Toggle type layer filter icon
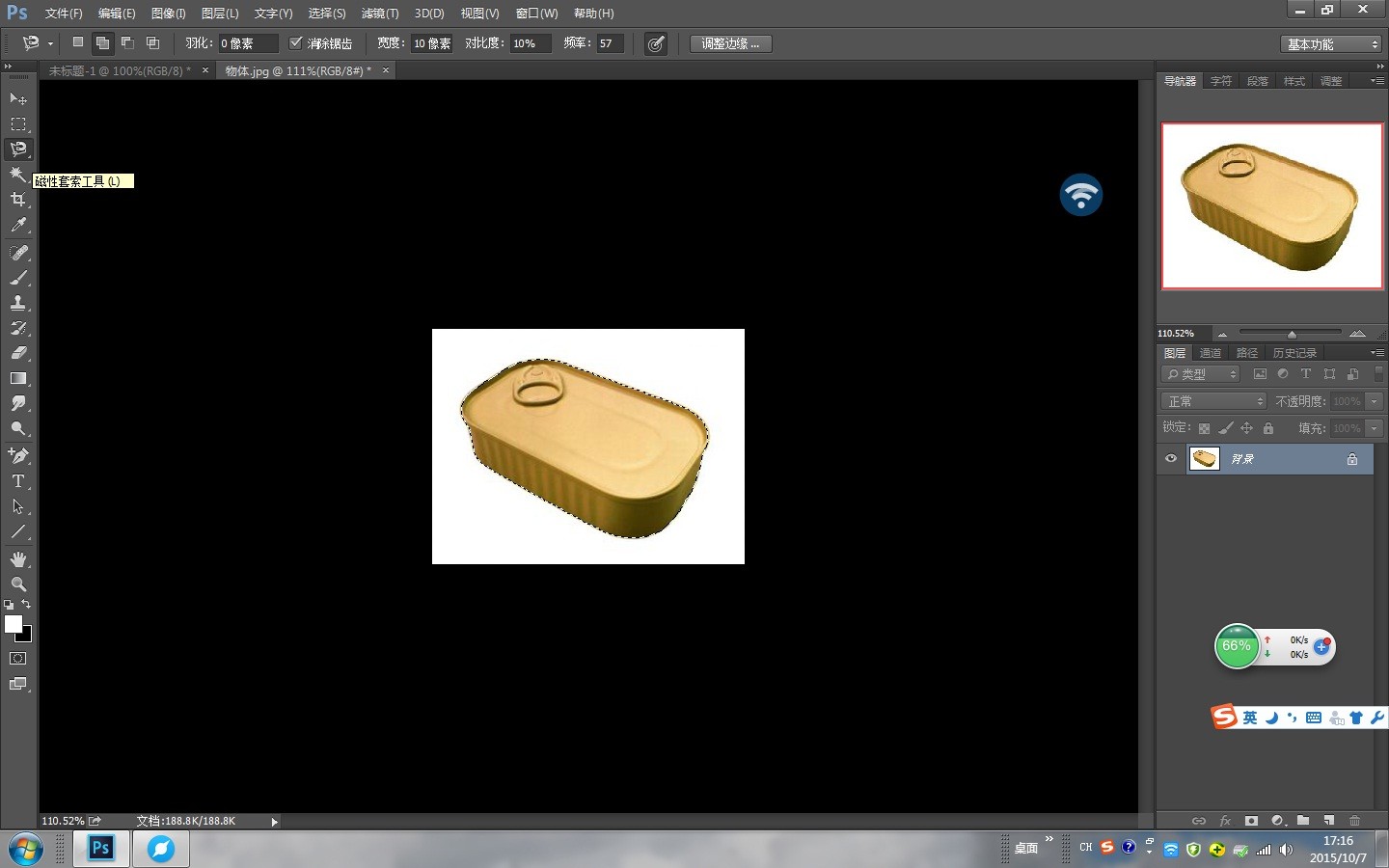 click(x=1306, y=374)
